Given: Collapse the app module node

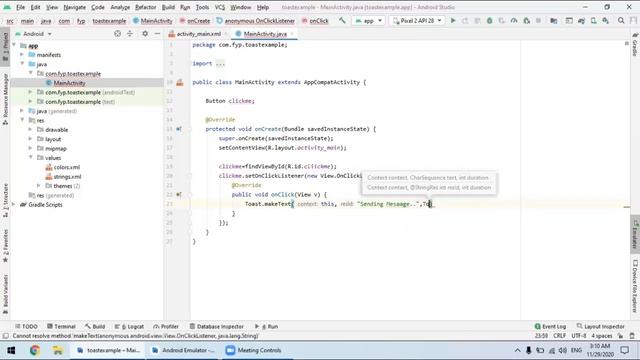Looking at the screenshot, I should click(x=14, y=45).
